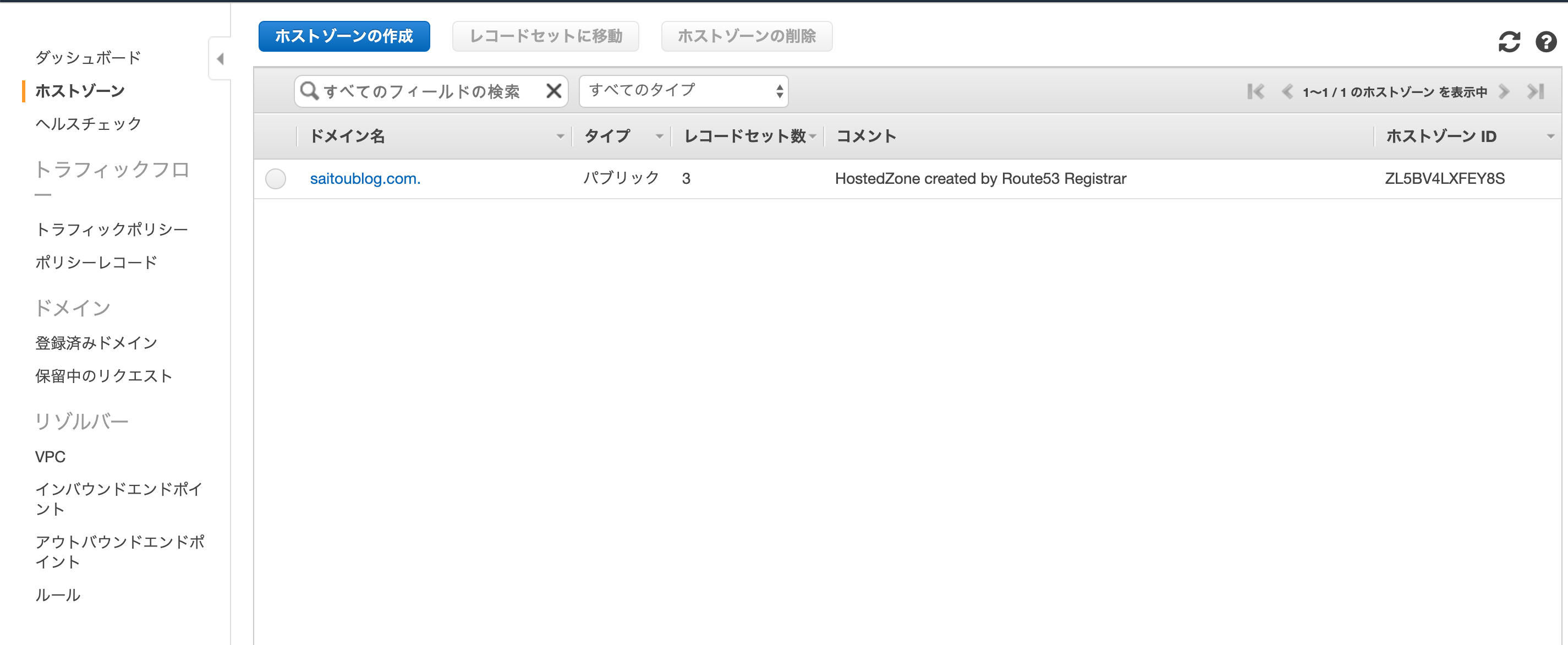The image size is (1568, 645).
Task: Click レコードセットに移動 button
Action: click(545, 36)
